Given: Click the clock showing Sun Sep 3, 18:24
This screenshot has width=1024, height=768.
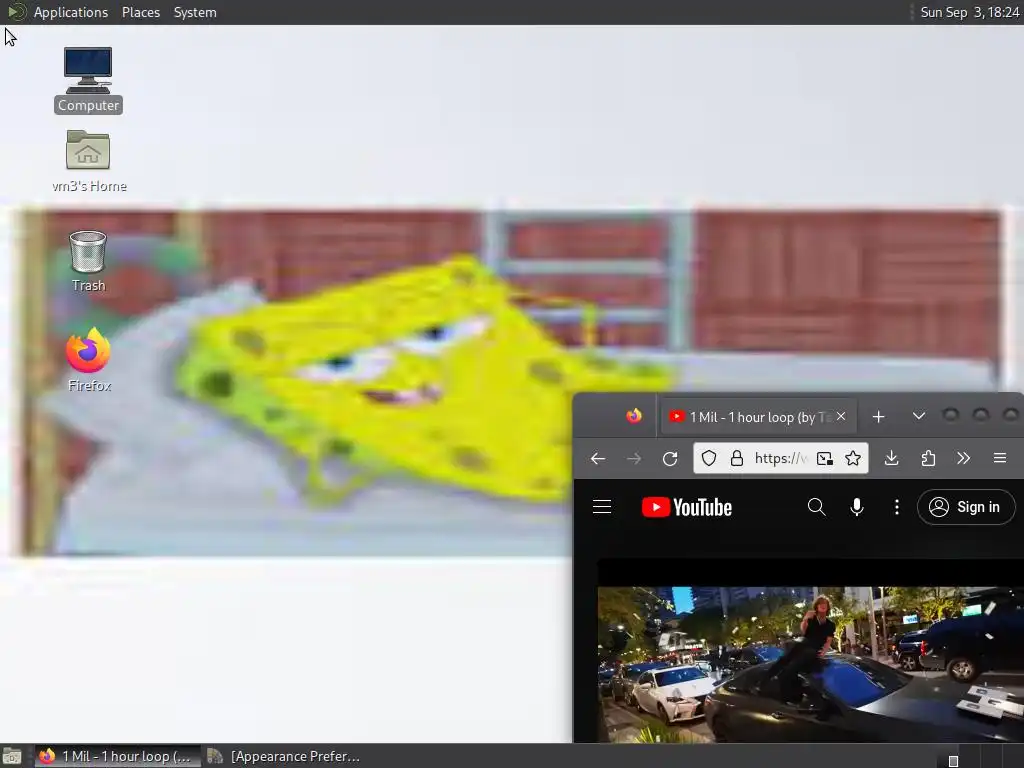Looking at the screenshot, I should tap(969, 12).
